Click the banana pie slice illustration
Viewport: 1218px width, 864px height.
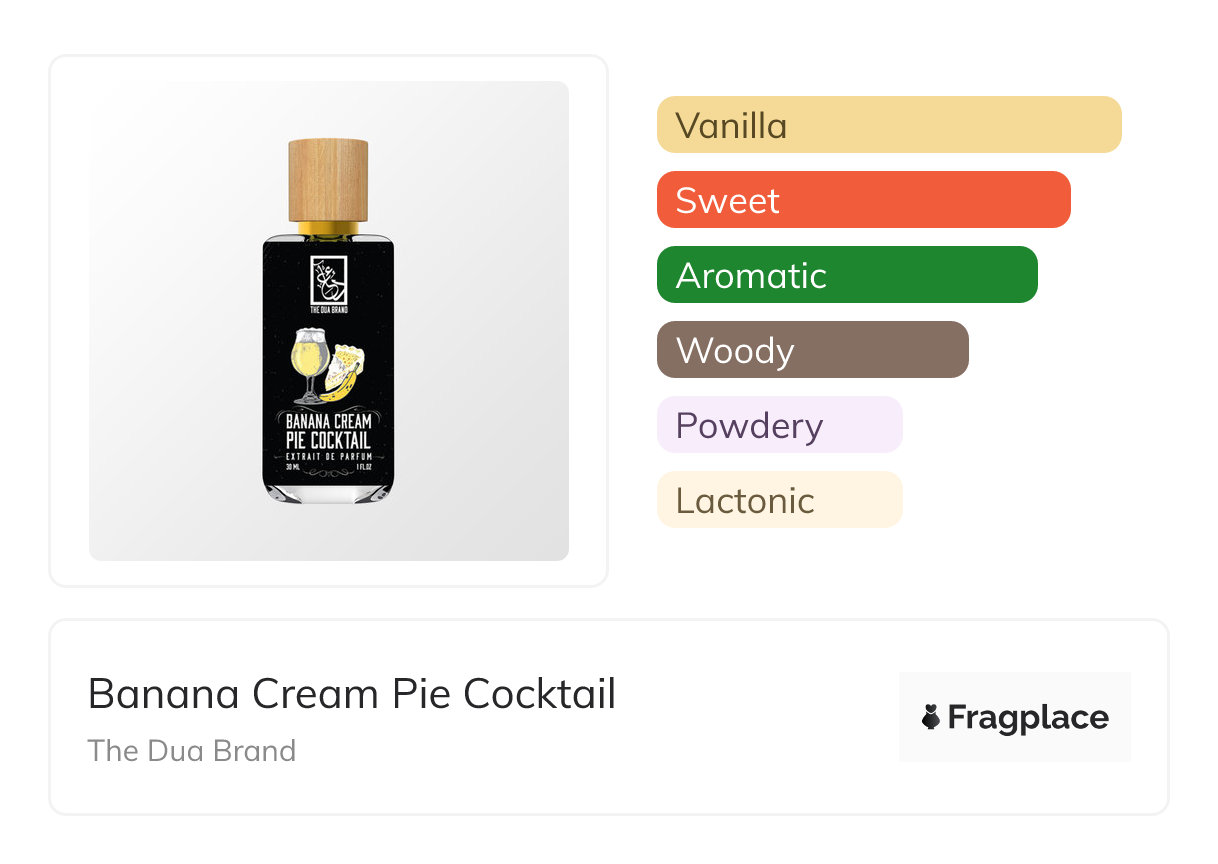[x=346, y=370]
